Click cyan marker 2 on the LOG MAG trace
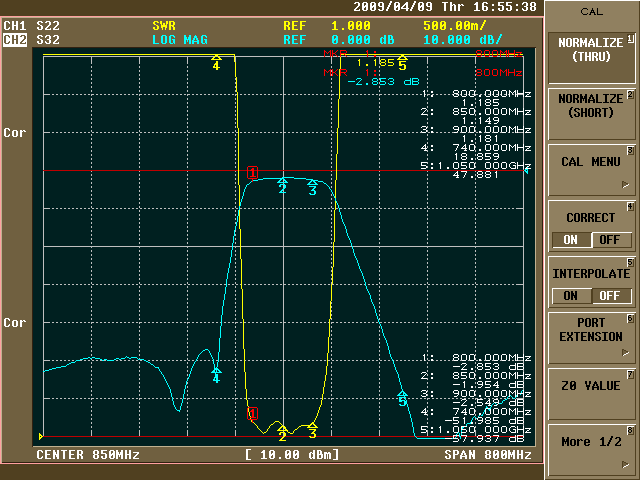The height and width of the screenshot is (480, 640). pos(282,187)
